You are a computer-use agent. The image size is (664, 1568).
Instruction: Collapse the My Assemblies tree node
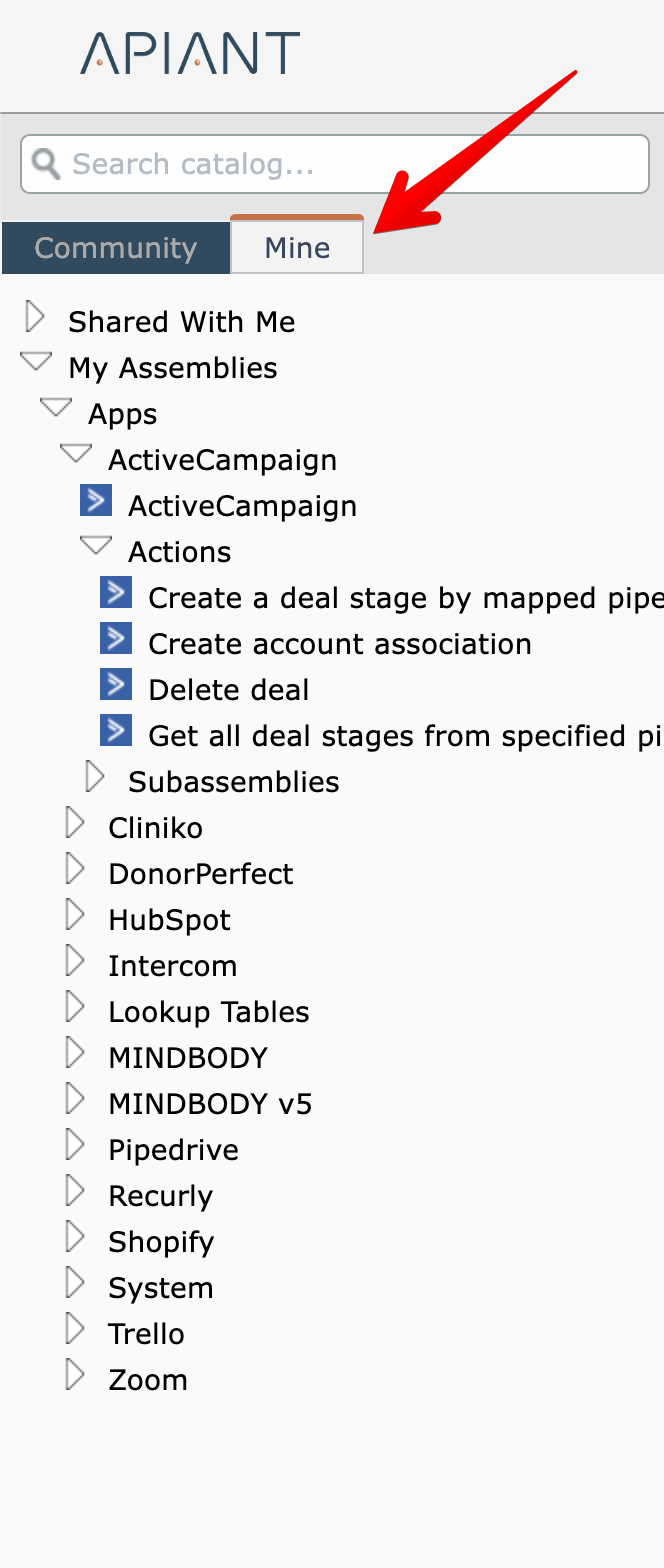pyautogui.click(x=36, y=364)
